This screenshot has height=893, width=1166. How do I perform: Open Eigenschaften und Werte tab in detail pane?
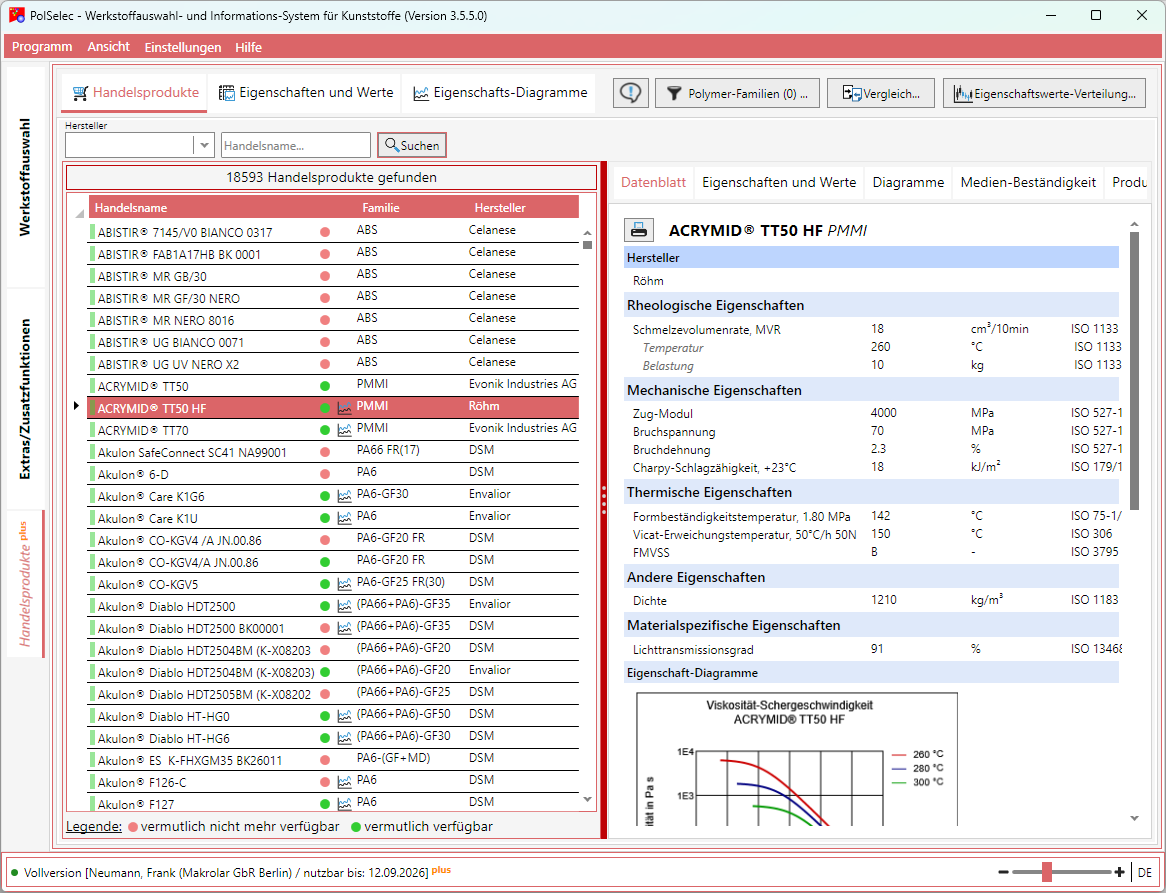(779, 182)
